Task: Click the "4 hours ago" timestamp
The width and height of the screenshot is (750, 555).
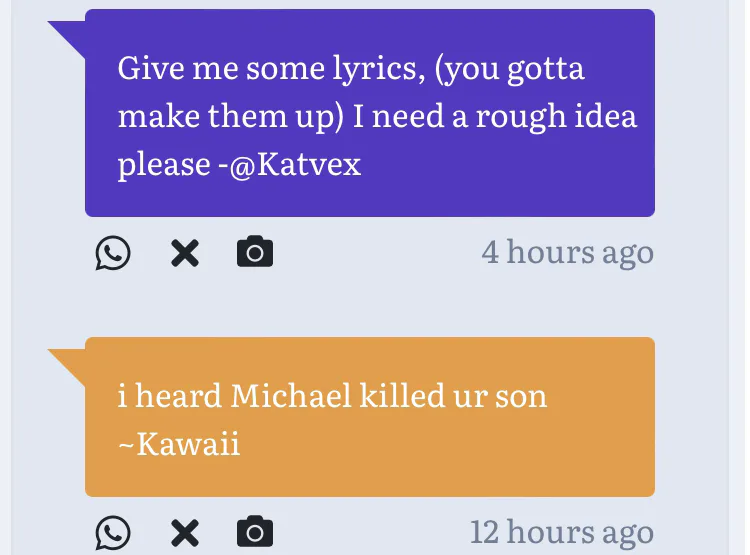Action: (567, 252)
